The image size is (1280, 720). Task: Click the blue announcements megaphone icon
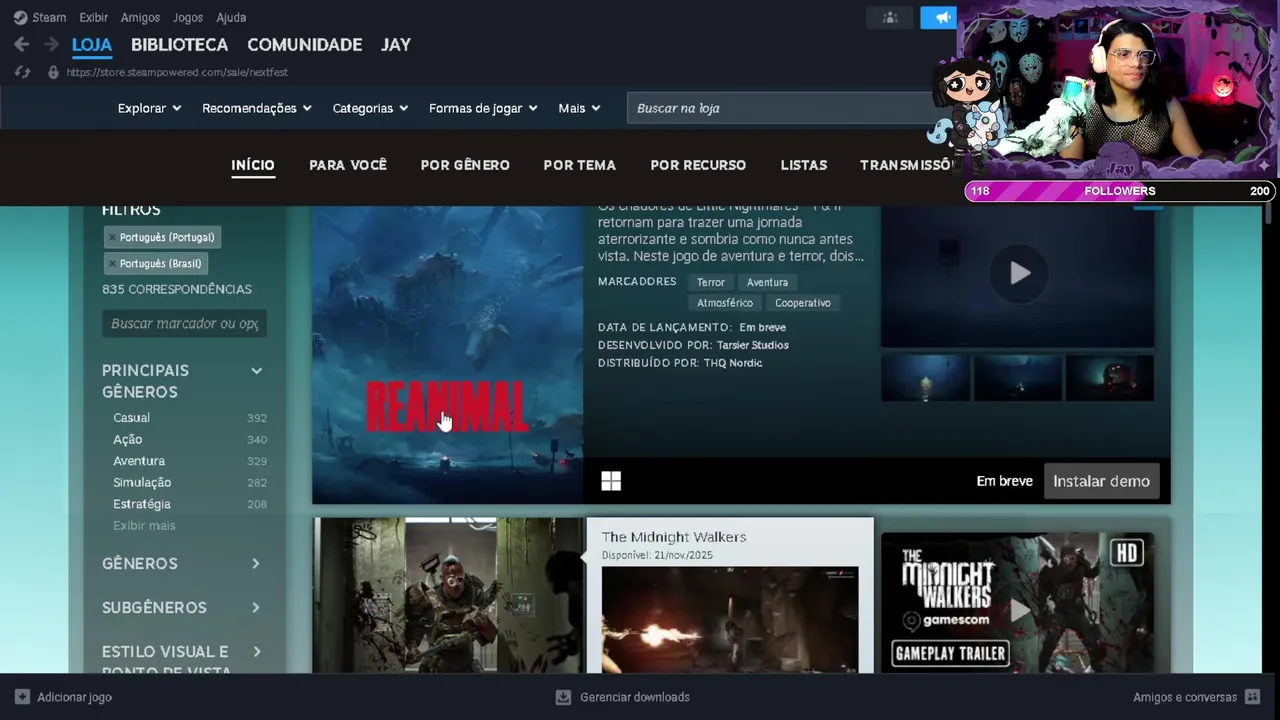tap(939, 17)
